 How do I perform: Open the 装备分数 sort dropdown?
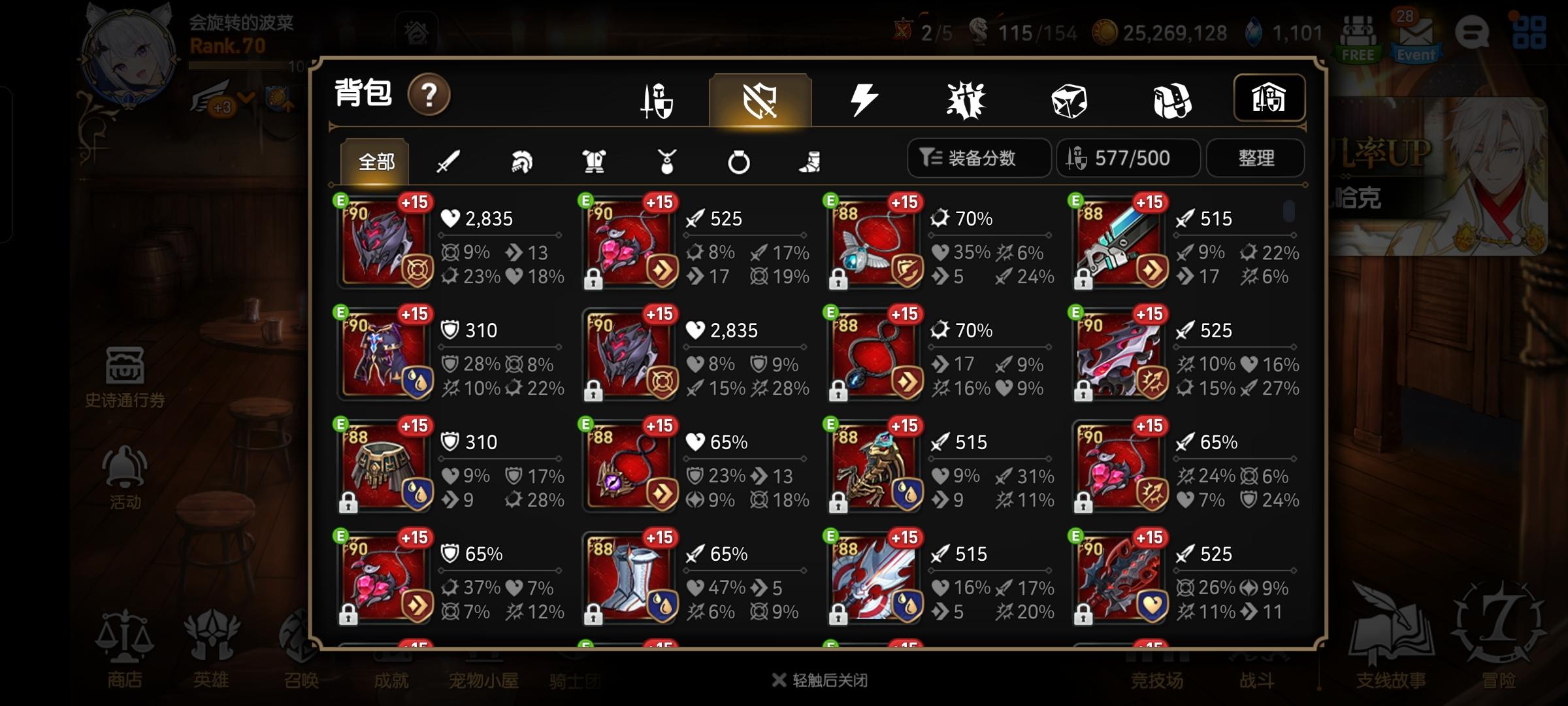click(x=979, y=158)
